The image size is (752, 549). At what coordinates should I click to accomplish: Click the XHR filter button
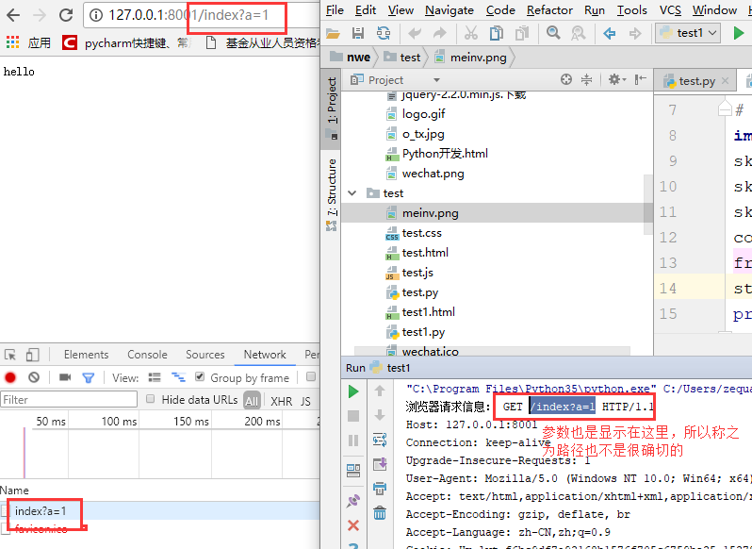point(281,400)
